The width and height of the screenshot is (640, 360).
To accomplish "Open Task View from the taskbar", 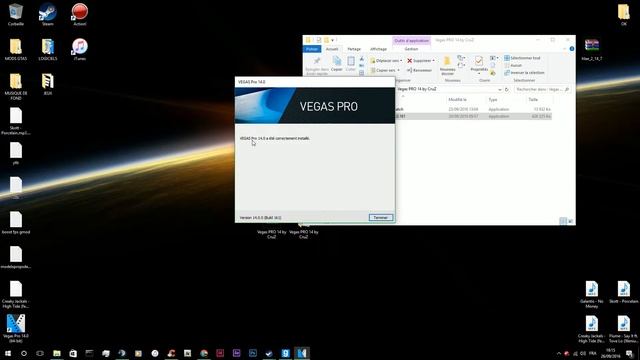I will point(40,353).
